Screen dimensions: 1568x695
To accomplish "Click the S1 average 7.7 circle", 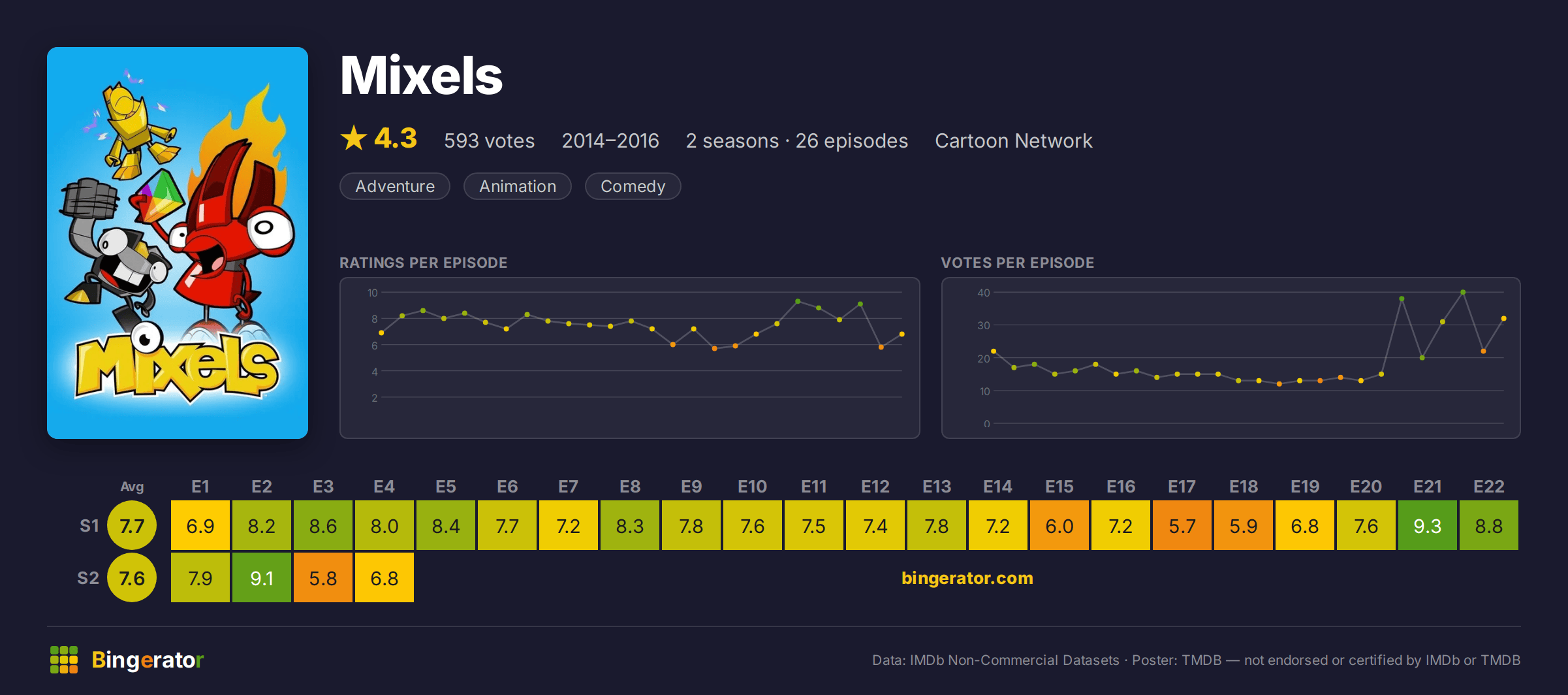I will coord(132,526).
